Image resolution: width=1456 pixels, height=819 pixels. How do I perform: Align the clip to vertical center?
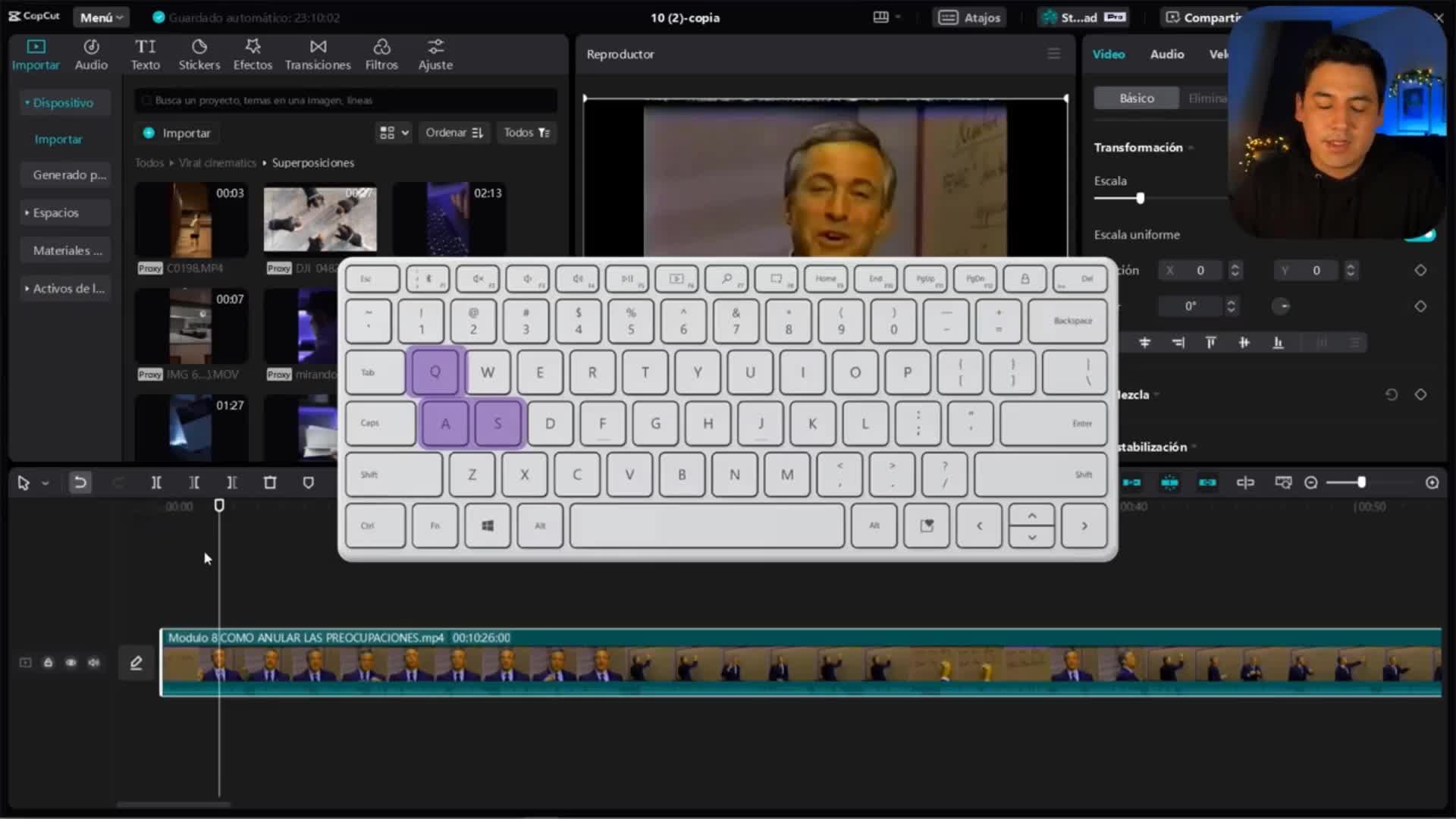coord(1244,343)
